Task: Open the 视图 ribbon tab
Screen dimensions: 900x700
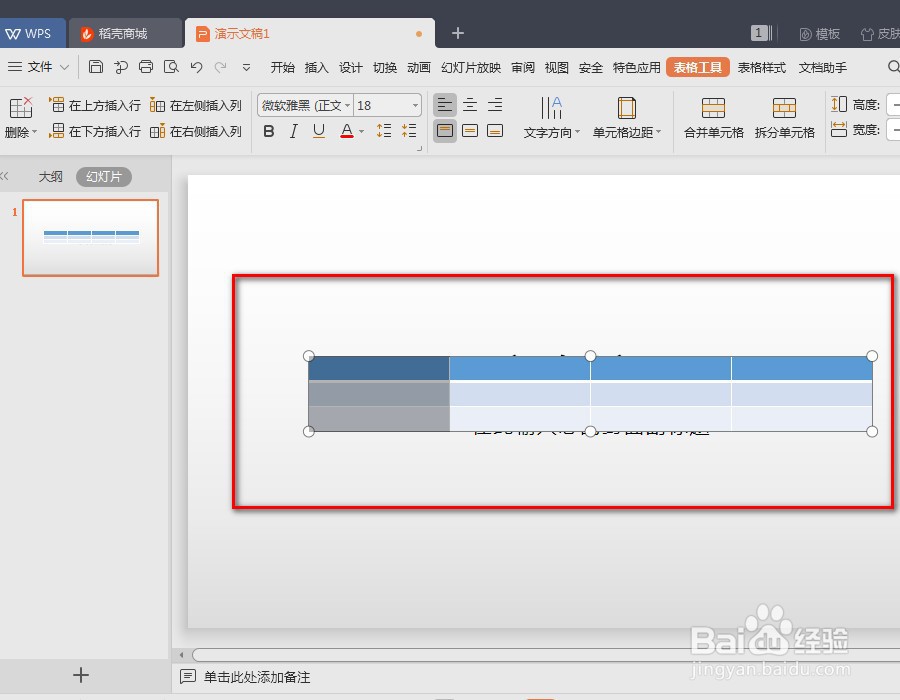Action: [x=557, y=68]
